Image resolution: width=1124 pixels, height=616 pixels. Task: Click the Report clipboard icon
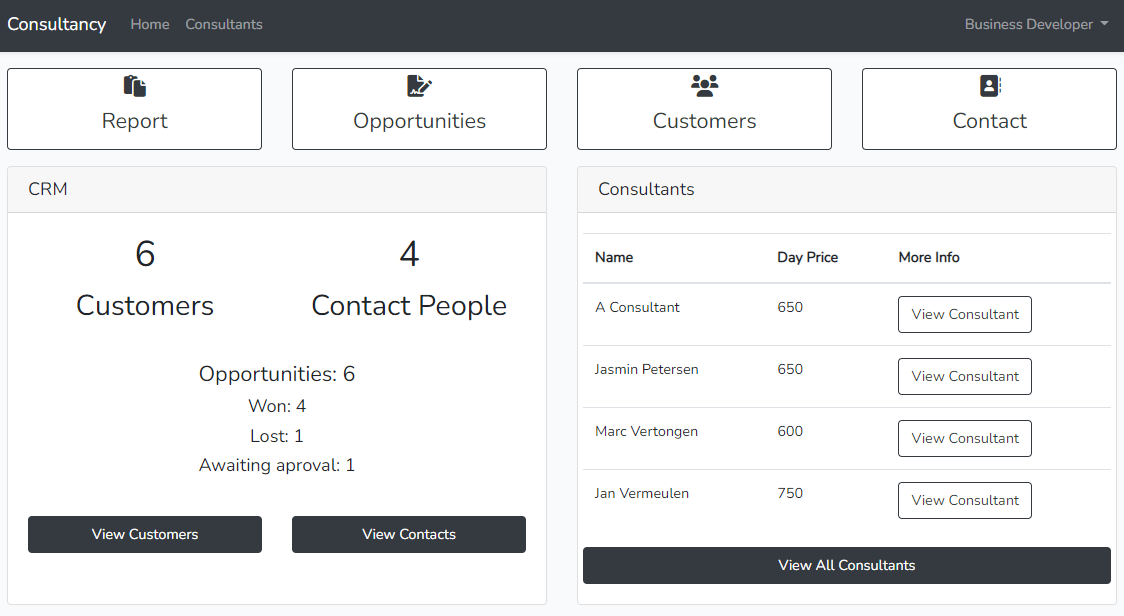[135, 86]
